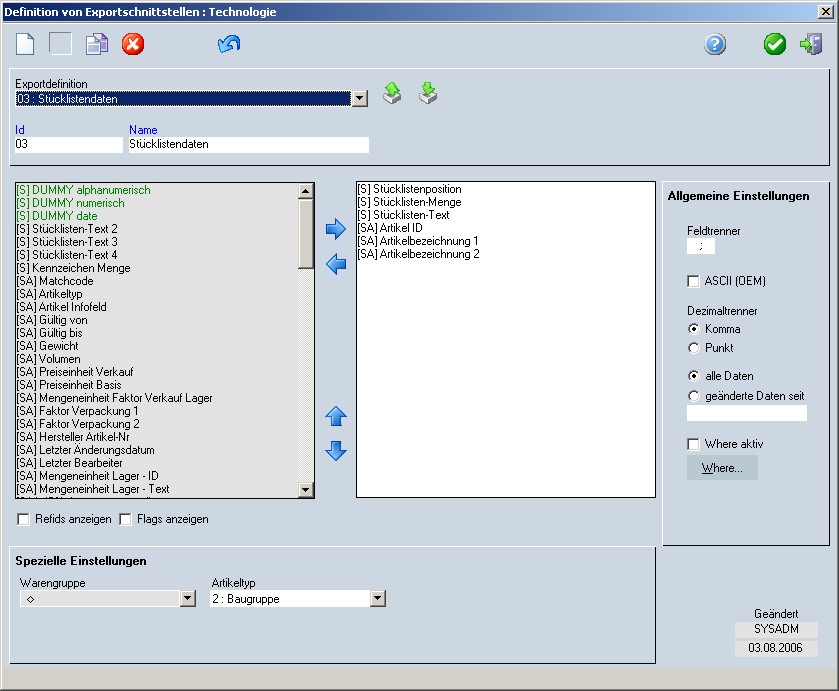Check the Where aktiv checkbox
This screenshot has width=839, height=691.
click(x=693, y=444)
